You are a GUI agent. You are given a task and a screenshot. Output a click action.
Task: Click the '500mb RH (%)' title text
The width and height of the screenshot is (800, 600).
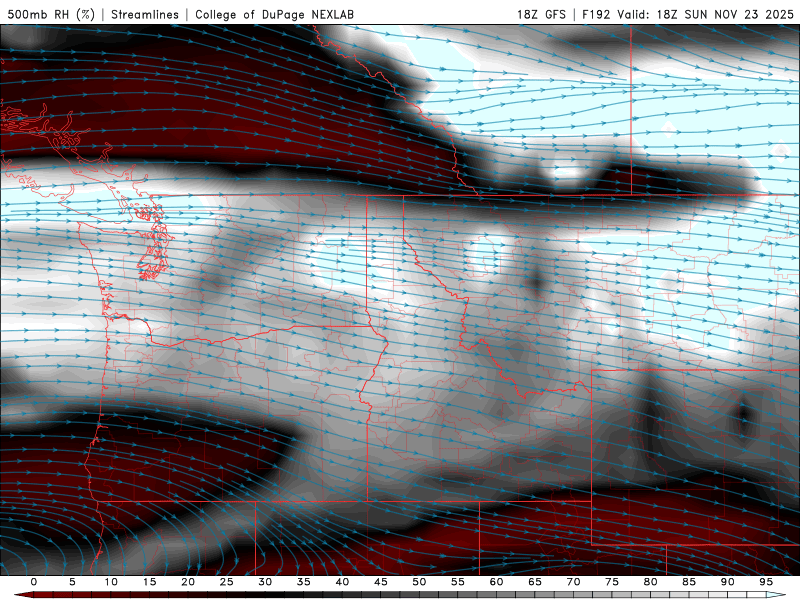coord(51,14)
